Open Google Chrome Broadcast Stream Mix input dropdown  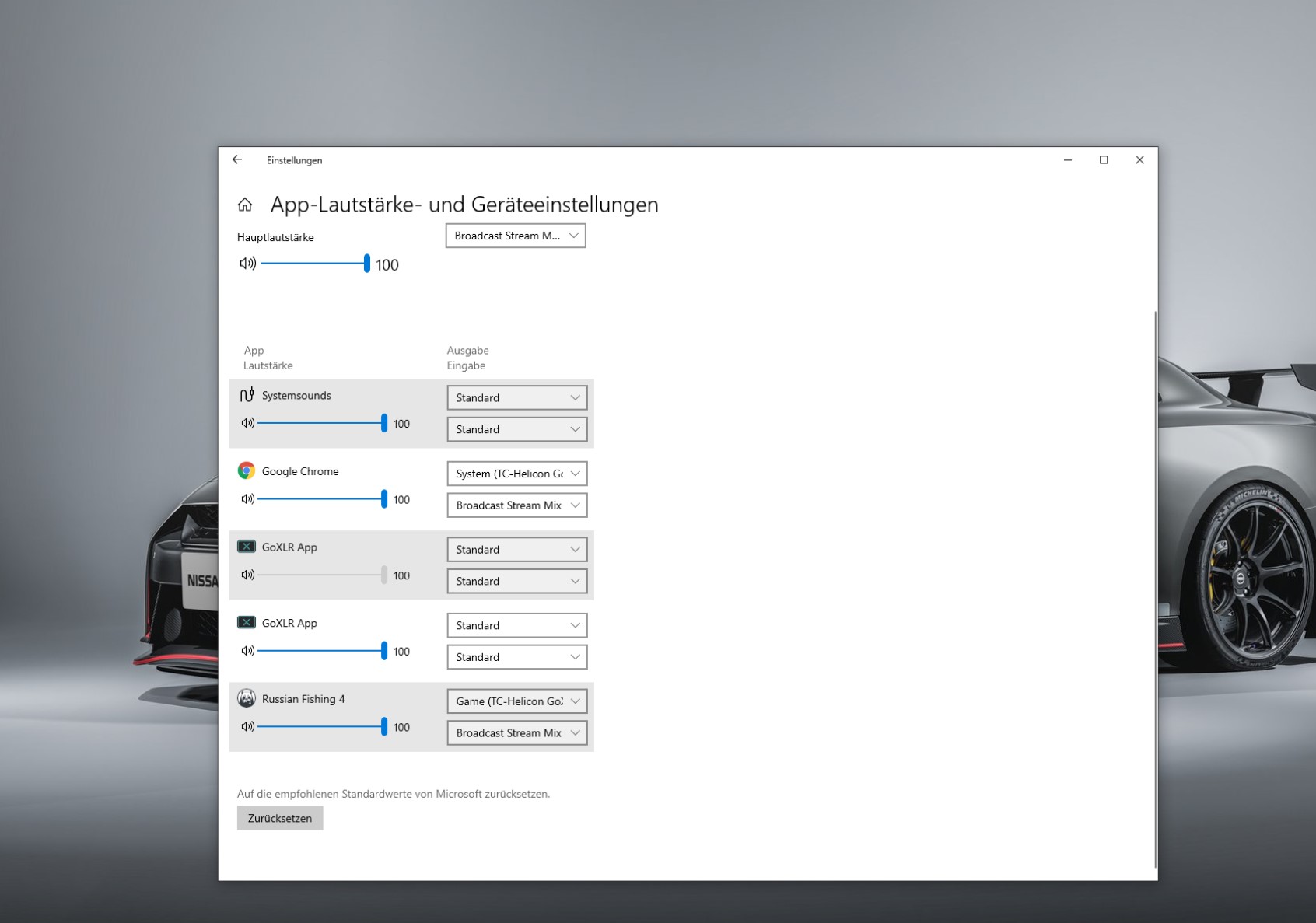pos(516,505)
